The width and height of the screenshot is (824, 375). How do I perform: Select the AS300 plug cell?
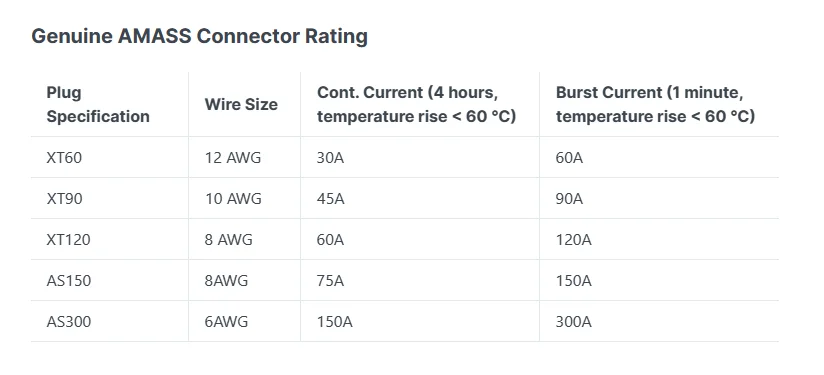(68, 321)
